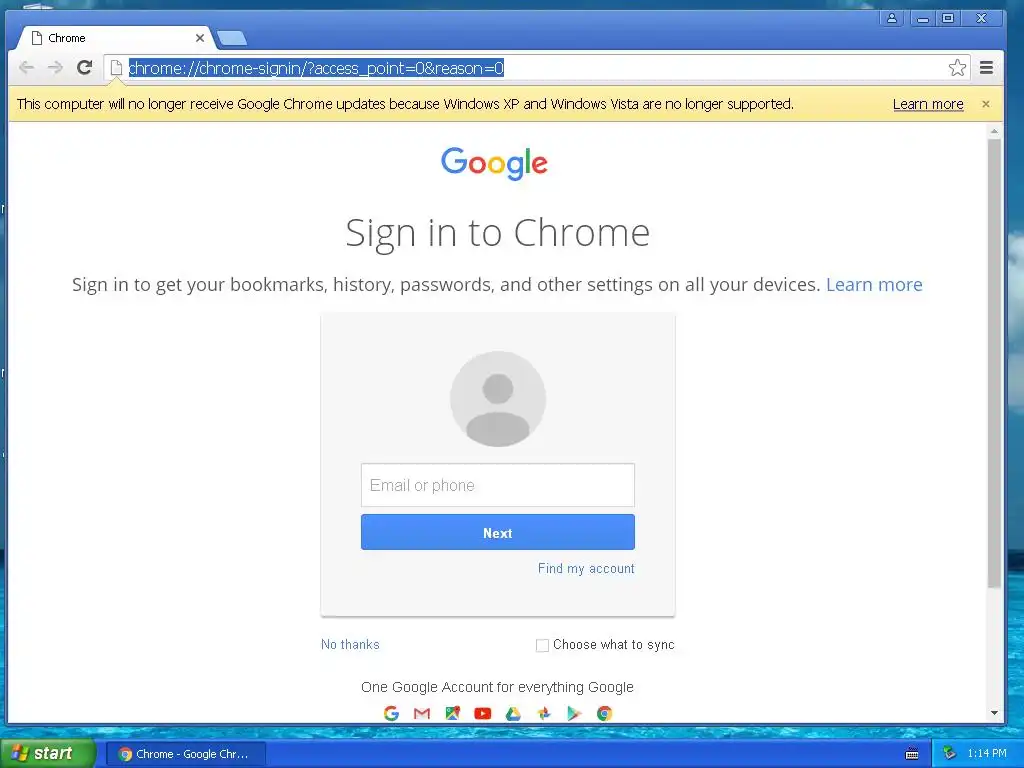Screen dimensions: 1024x768
Task: Click the Gmail icon
Action: point(422,713)
